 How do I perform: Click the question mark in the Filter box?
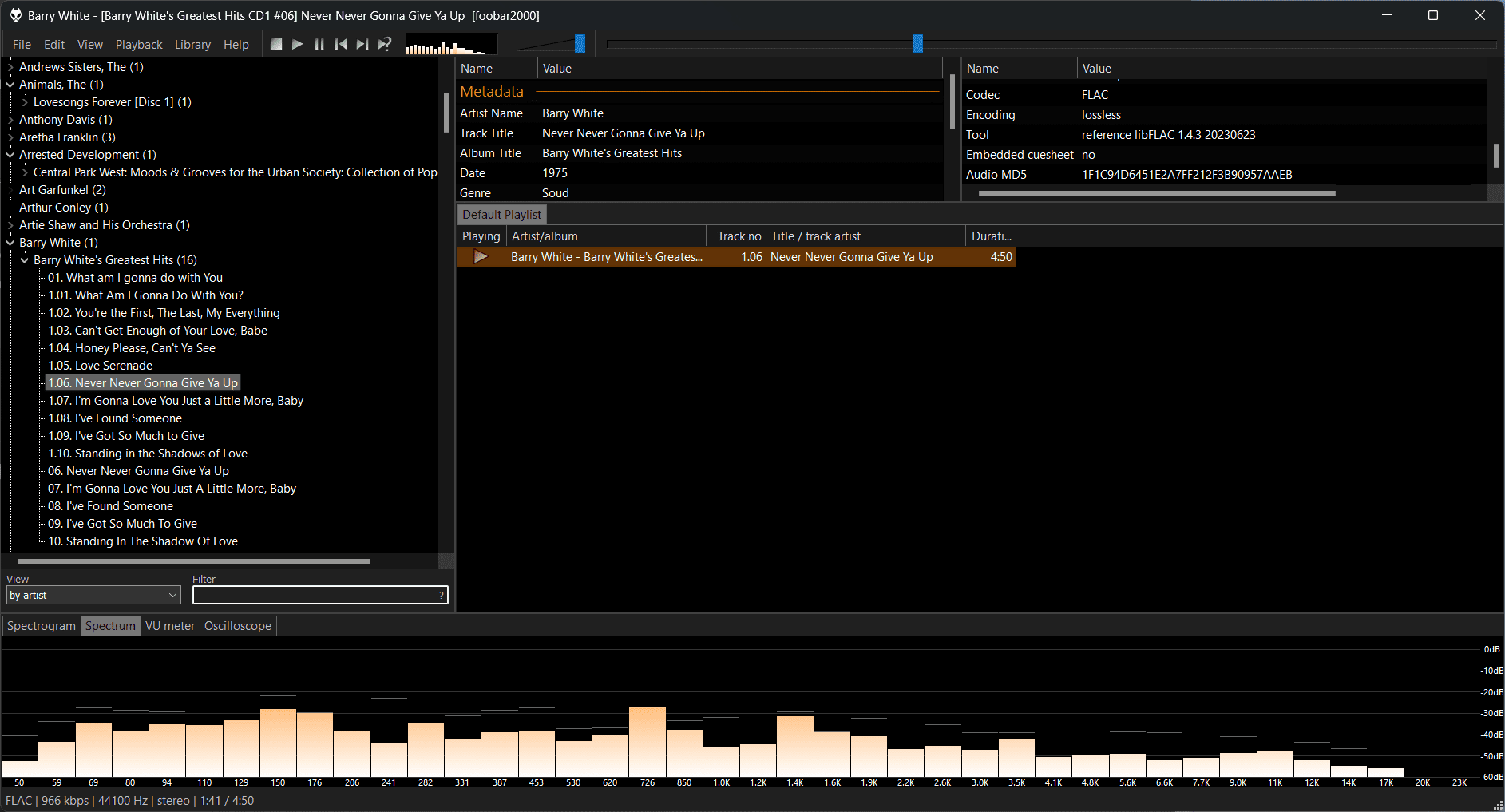[x=441, y=596]
